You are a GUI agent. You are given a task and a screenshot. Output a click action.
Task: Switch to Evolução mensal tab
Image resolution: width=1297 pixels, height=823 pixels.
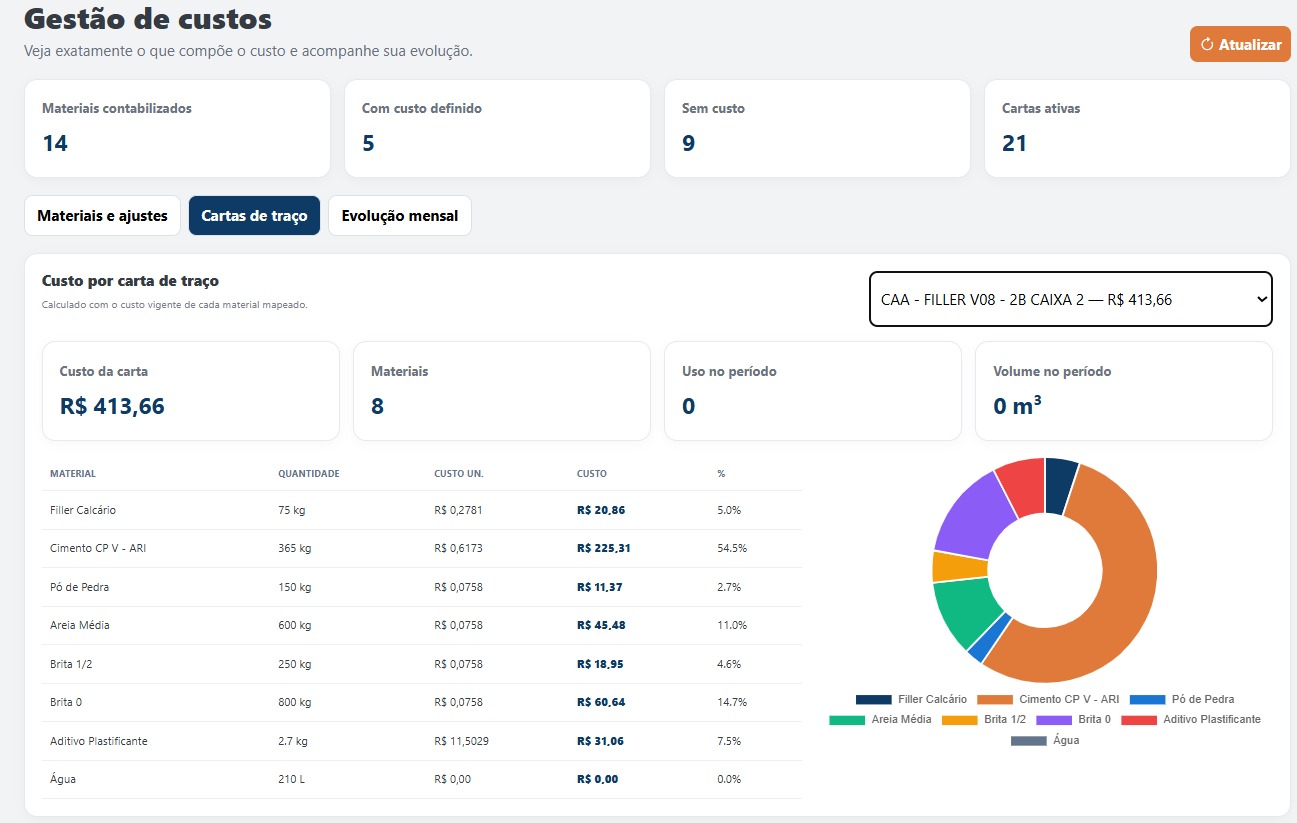400,216
